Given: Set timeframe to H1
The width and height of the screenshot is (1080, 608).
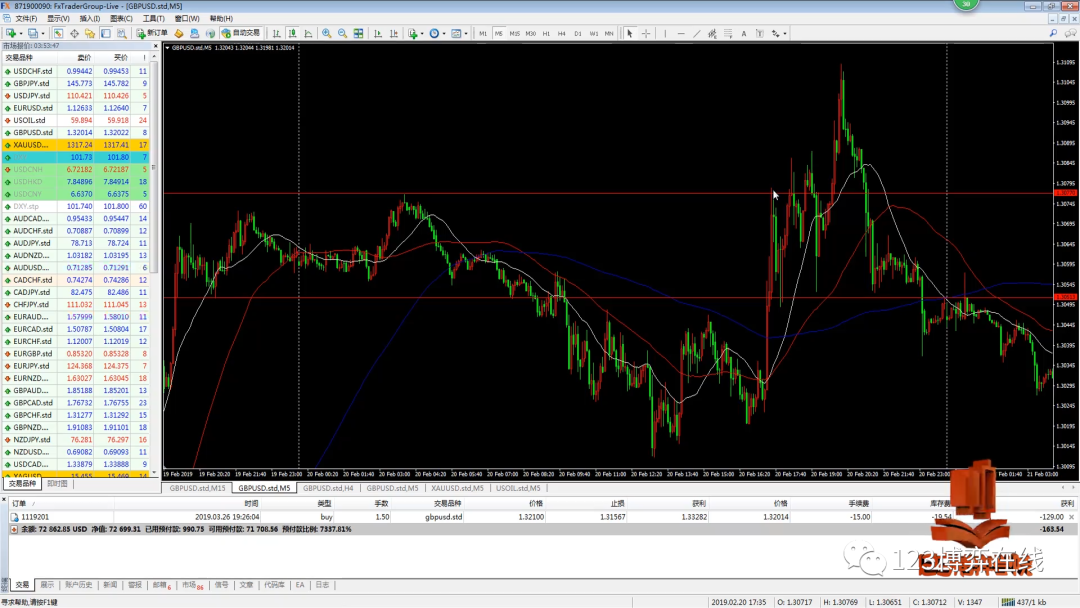Looking at the screenshot, I should pos(546,33).
